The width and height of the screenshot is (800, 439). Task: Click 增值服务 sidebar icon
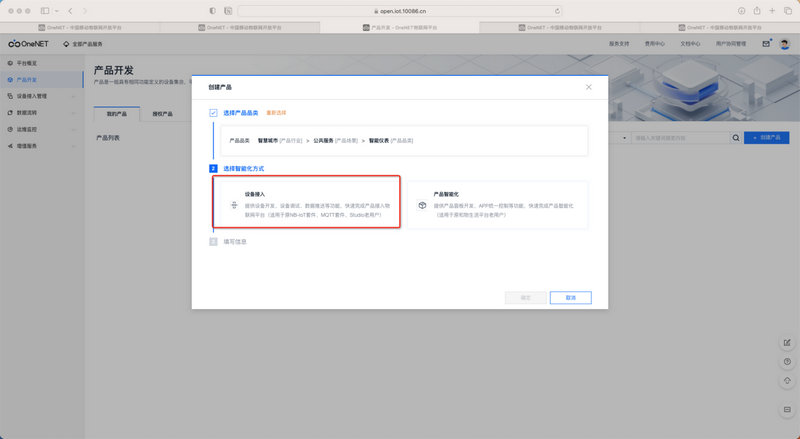pos(10,146)
